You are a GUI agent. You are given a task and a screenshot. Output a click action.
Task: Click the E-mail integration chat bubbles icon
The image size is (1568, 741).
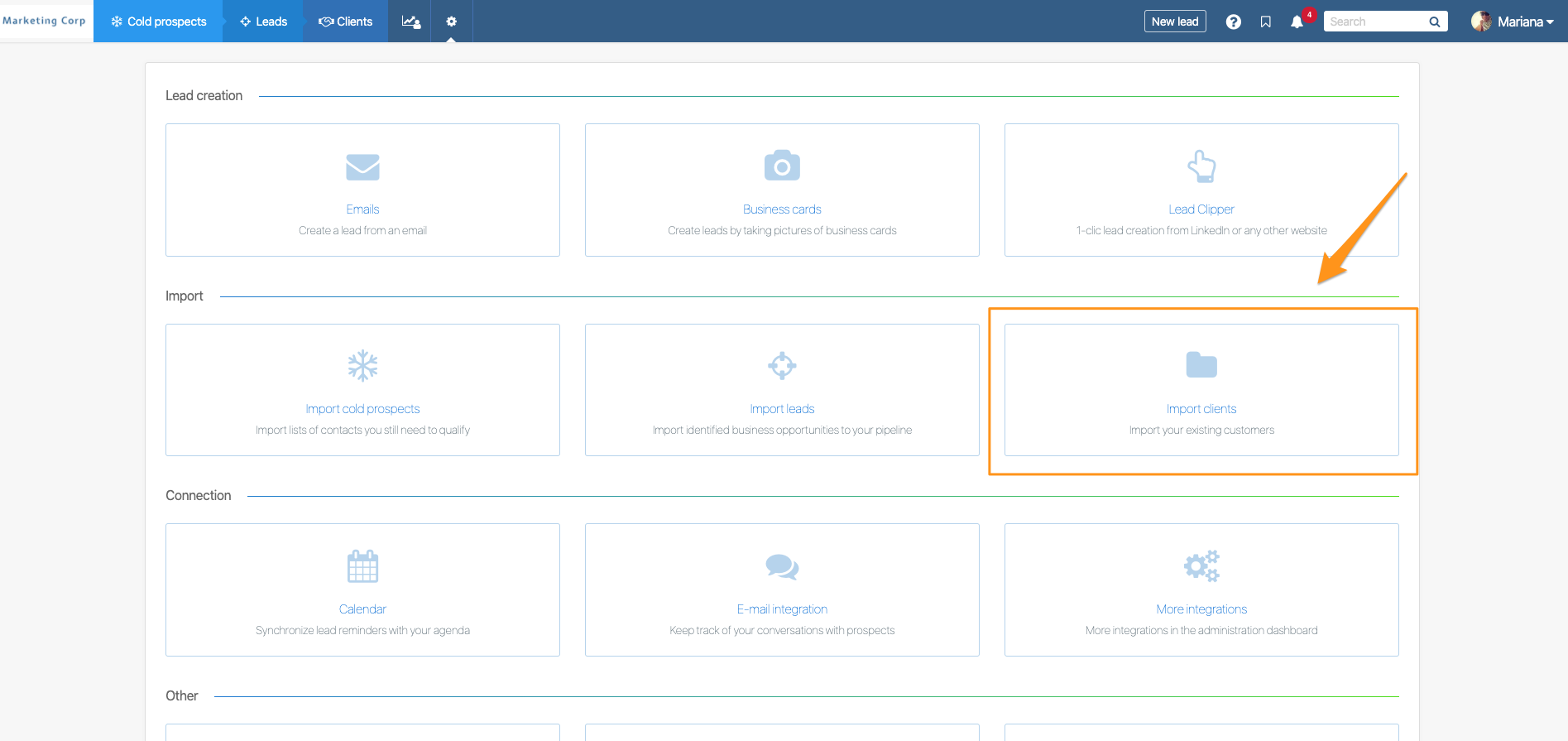point(782,566)
